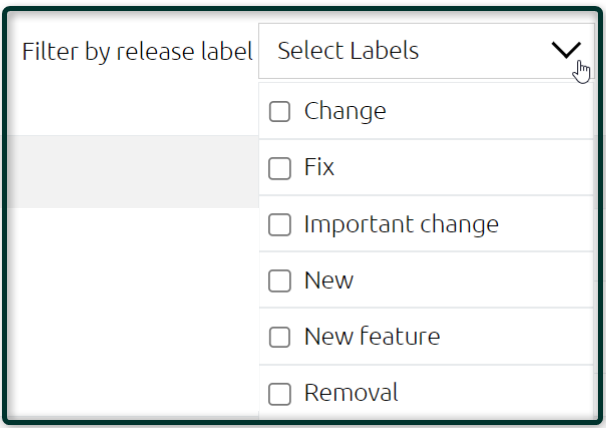This screenshot has width=606, height=428.
Task: Select the Removal checkbox square
Action: point(279,394)
